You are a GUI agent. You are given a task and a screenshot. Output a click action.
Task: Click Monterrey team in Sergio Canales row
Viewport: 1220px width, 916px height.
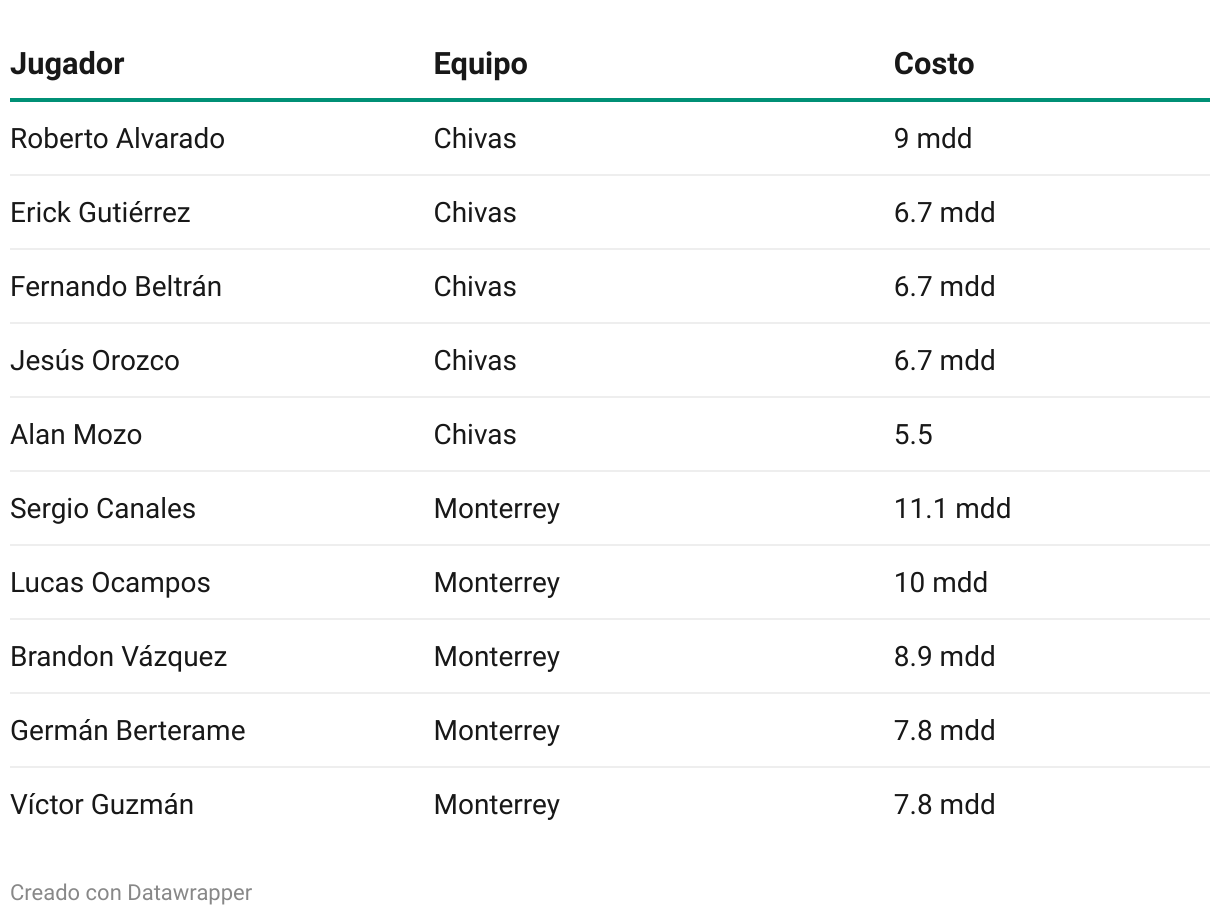[x=496, y=508]
